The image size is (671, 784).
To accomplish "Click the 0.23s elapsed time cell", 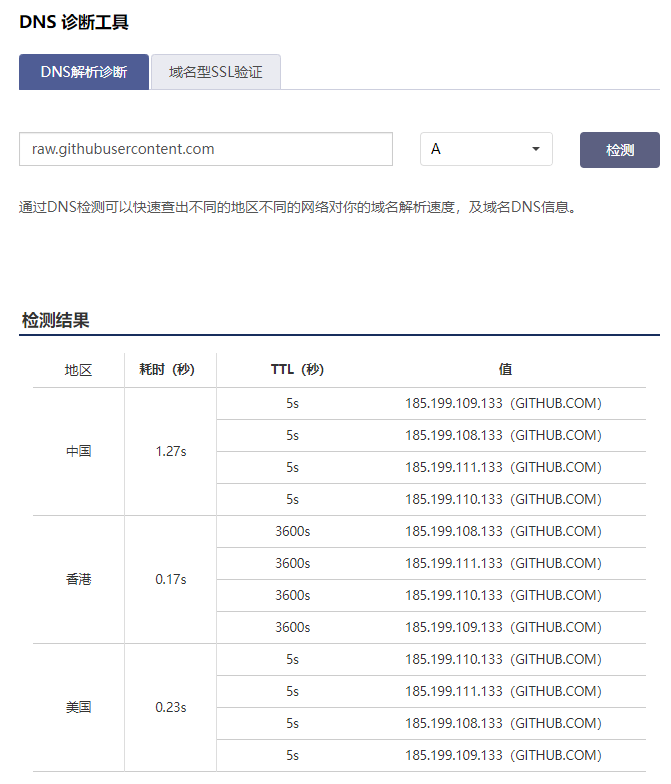I will (x=170, y=707).
